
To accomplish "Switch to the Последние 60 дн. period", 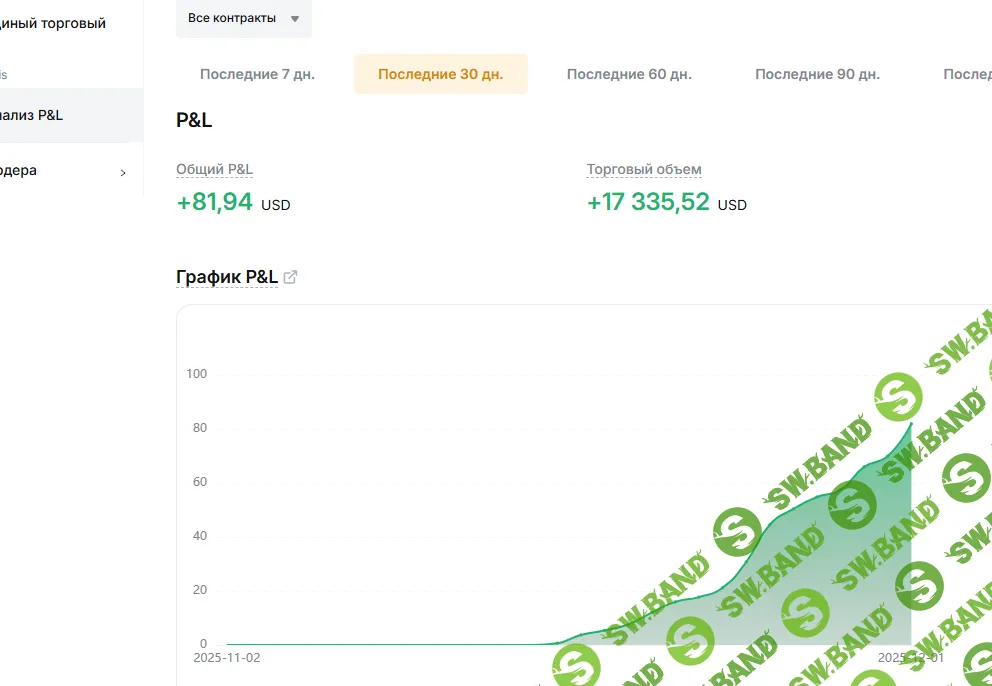I will click(629, 74).
